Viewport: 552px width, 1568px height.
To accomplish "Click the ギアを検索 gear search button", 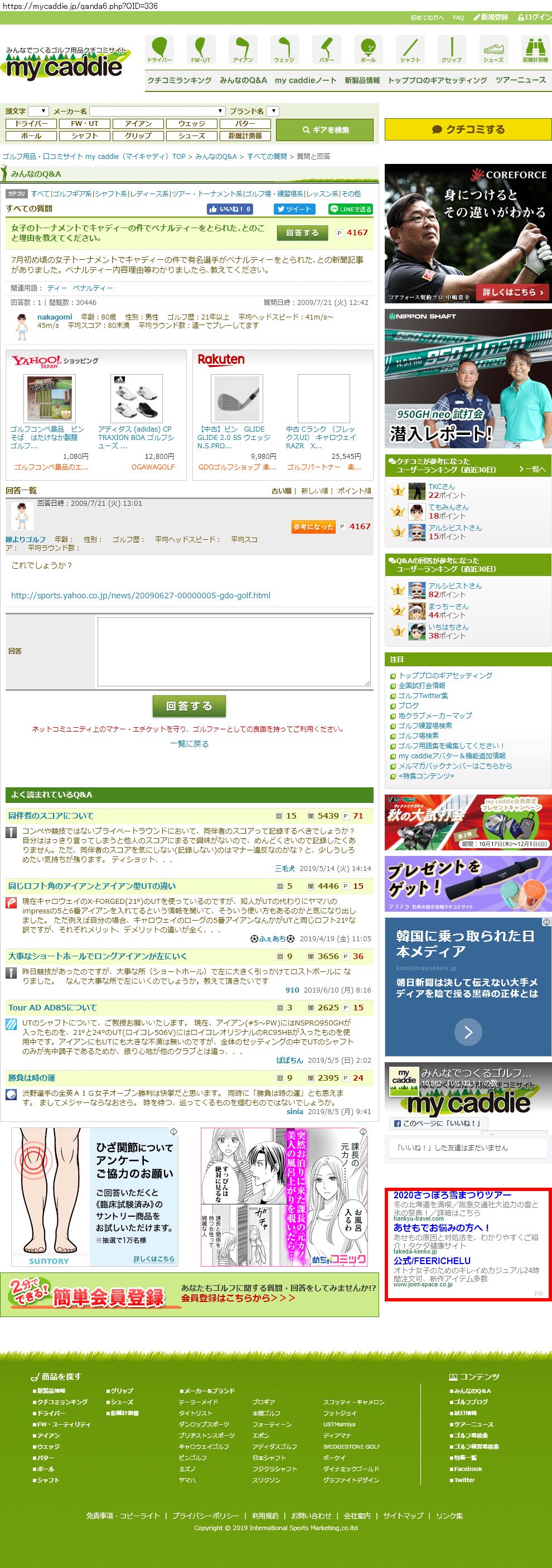I will [325, 130].
